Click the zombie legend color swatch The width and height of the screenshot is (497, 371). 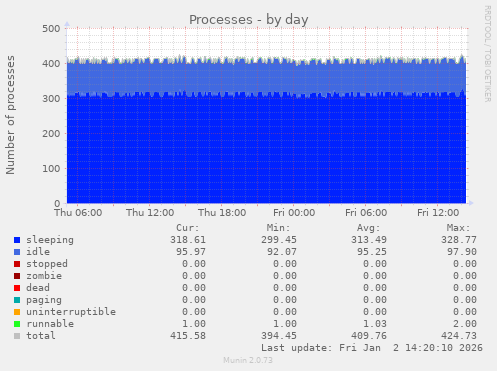tap(17, 276)
